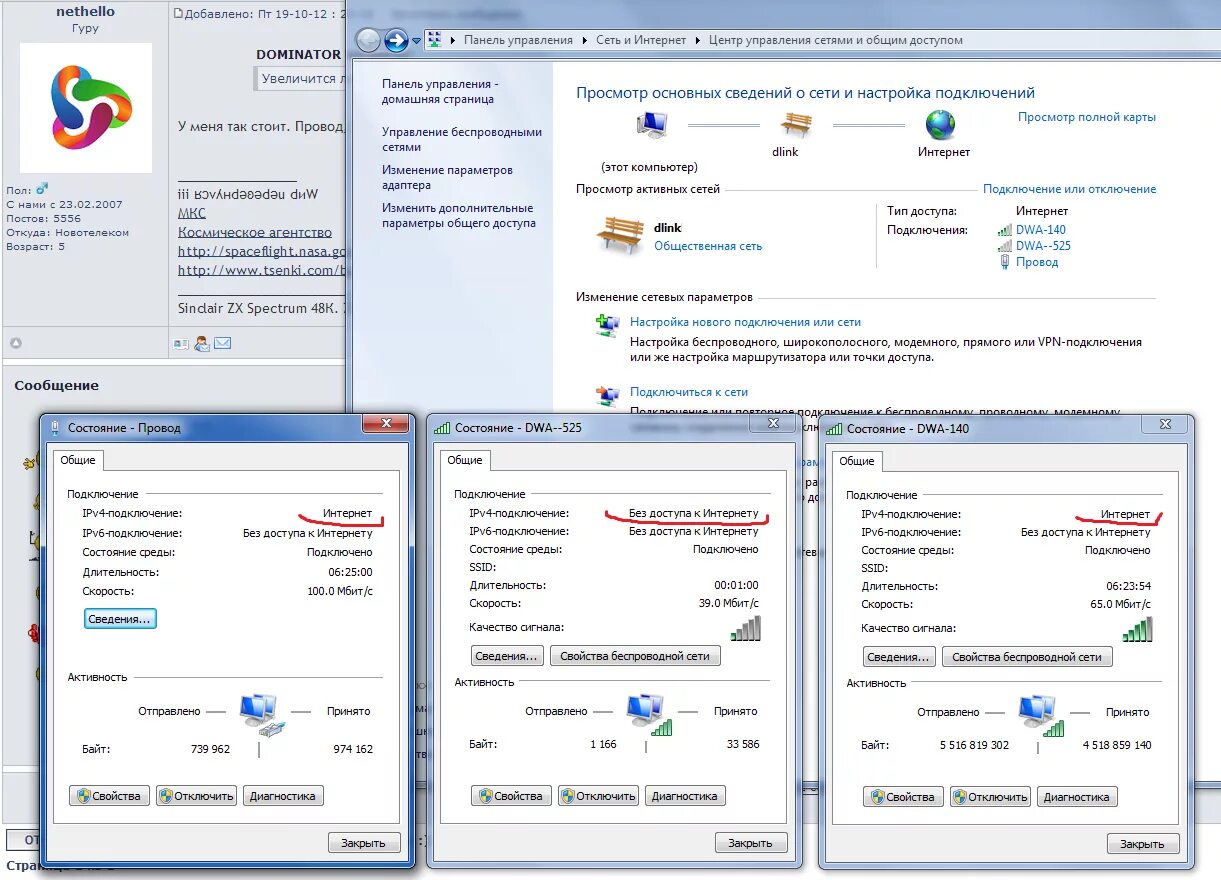Click 'Просмотр полной карты' link
The width and height of the screenshot is (1221, 880).
1086,117
